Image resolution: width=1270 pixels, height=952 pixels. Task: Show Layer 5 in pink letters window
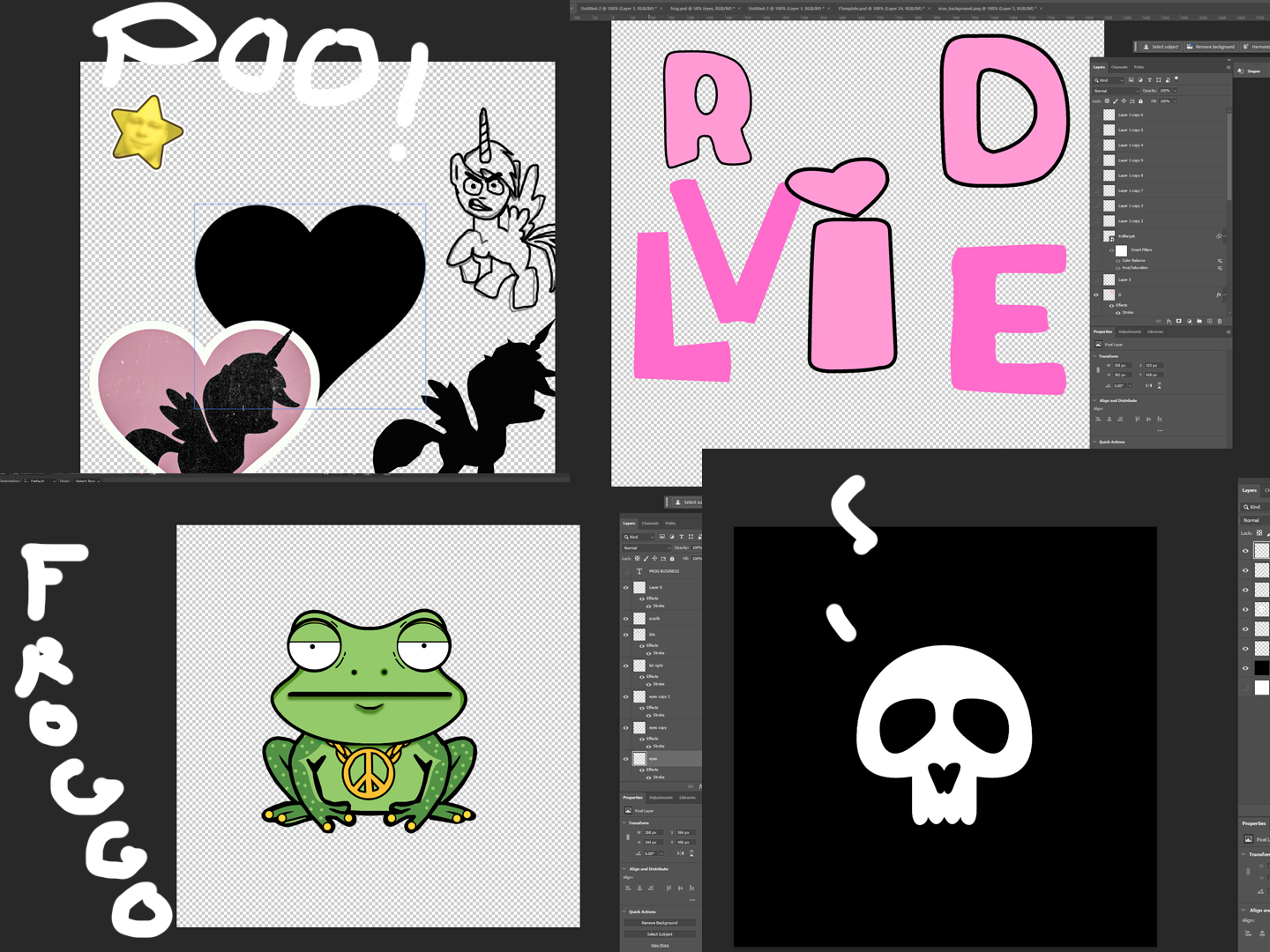(x=1097, y=279)
